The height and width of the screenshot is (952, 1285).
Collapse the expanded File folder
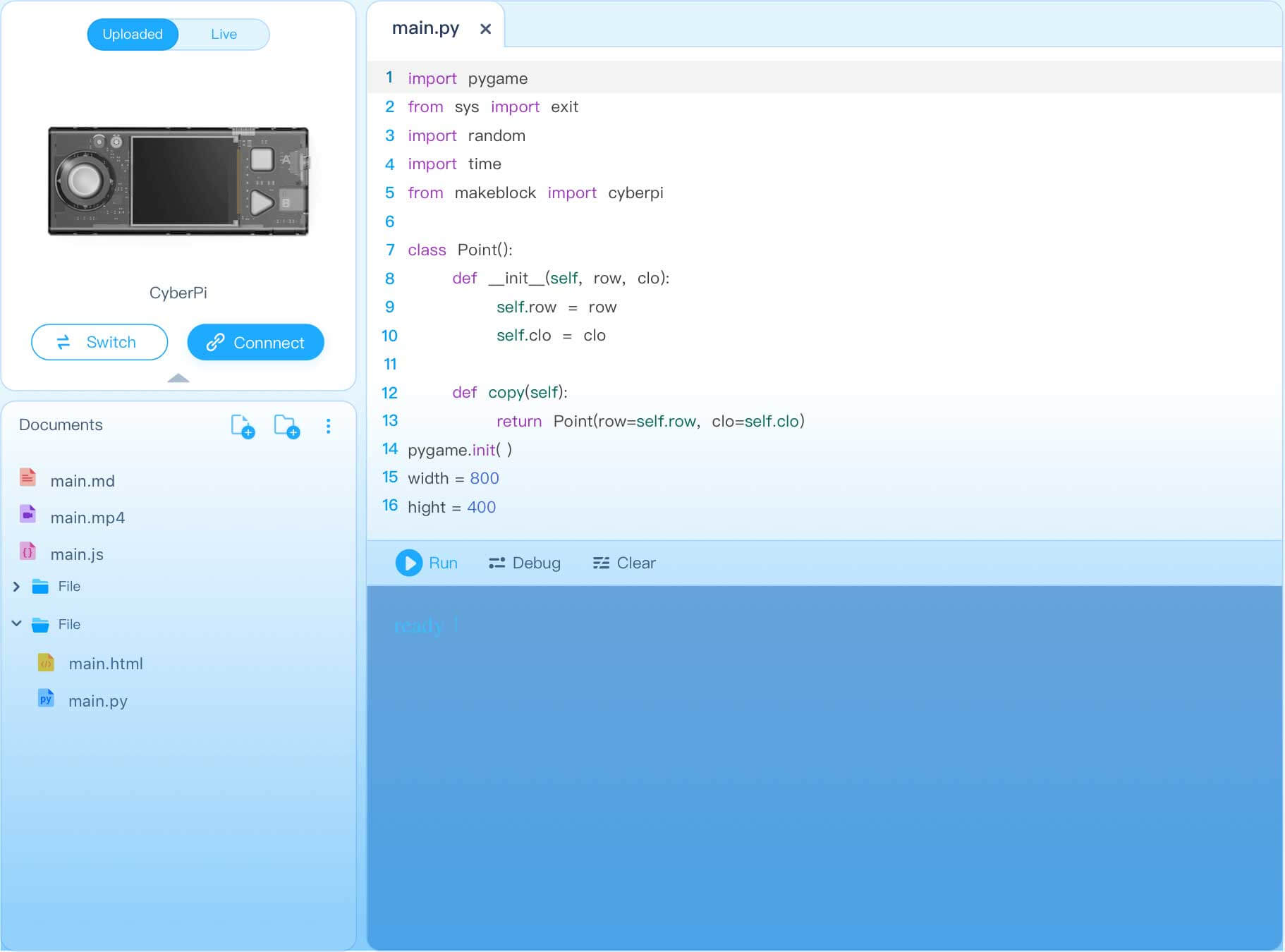click(x=16, y=624)
